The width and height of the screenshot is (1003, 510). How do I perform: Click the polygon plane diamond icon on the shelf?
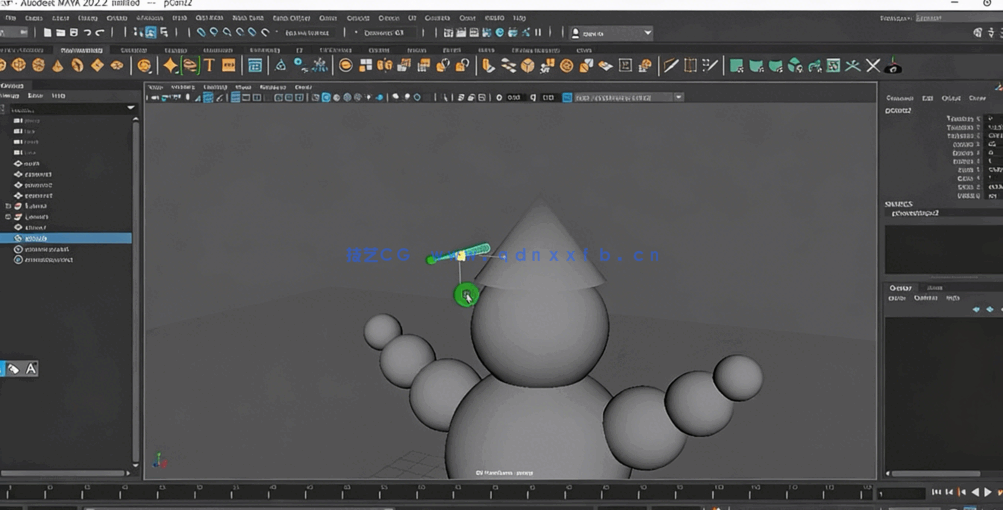pyautogui.click(x=97, y=65)
